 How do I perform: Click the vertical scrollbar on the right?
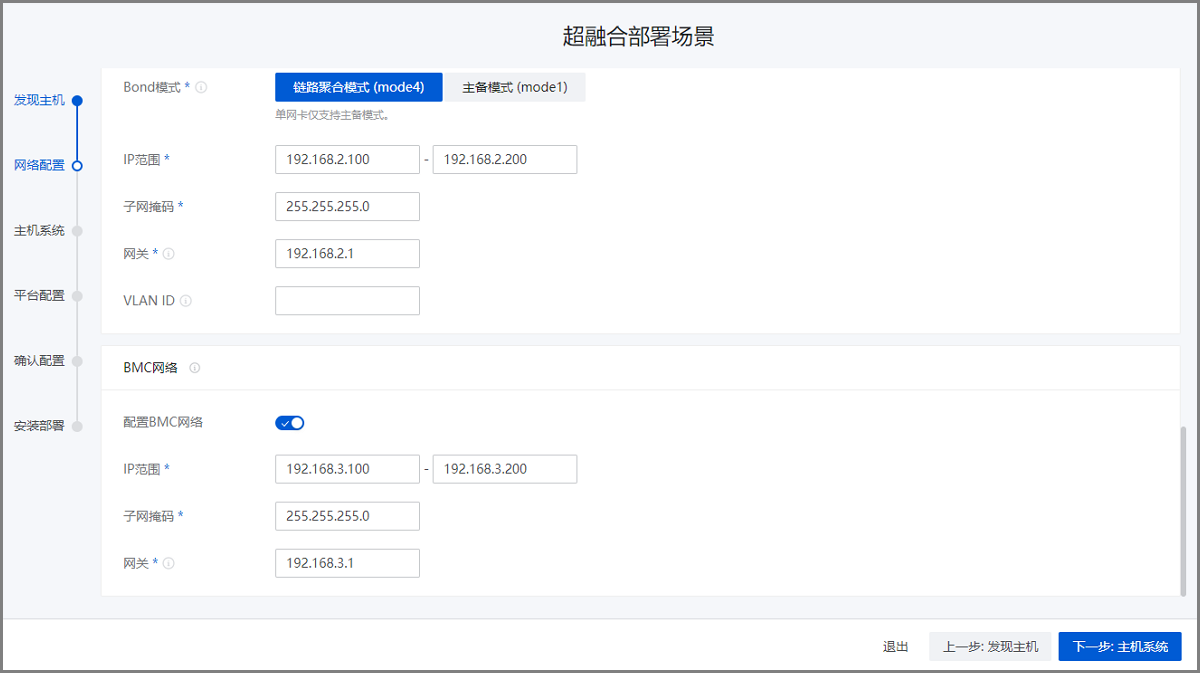click(x=1183, y=510)
